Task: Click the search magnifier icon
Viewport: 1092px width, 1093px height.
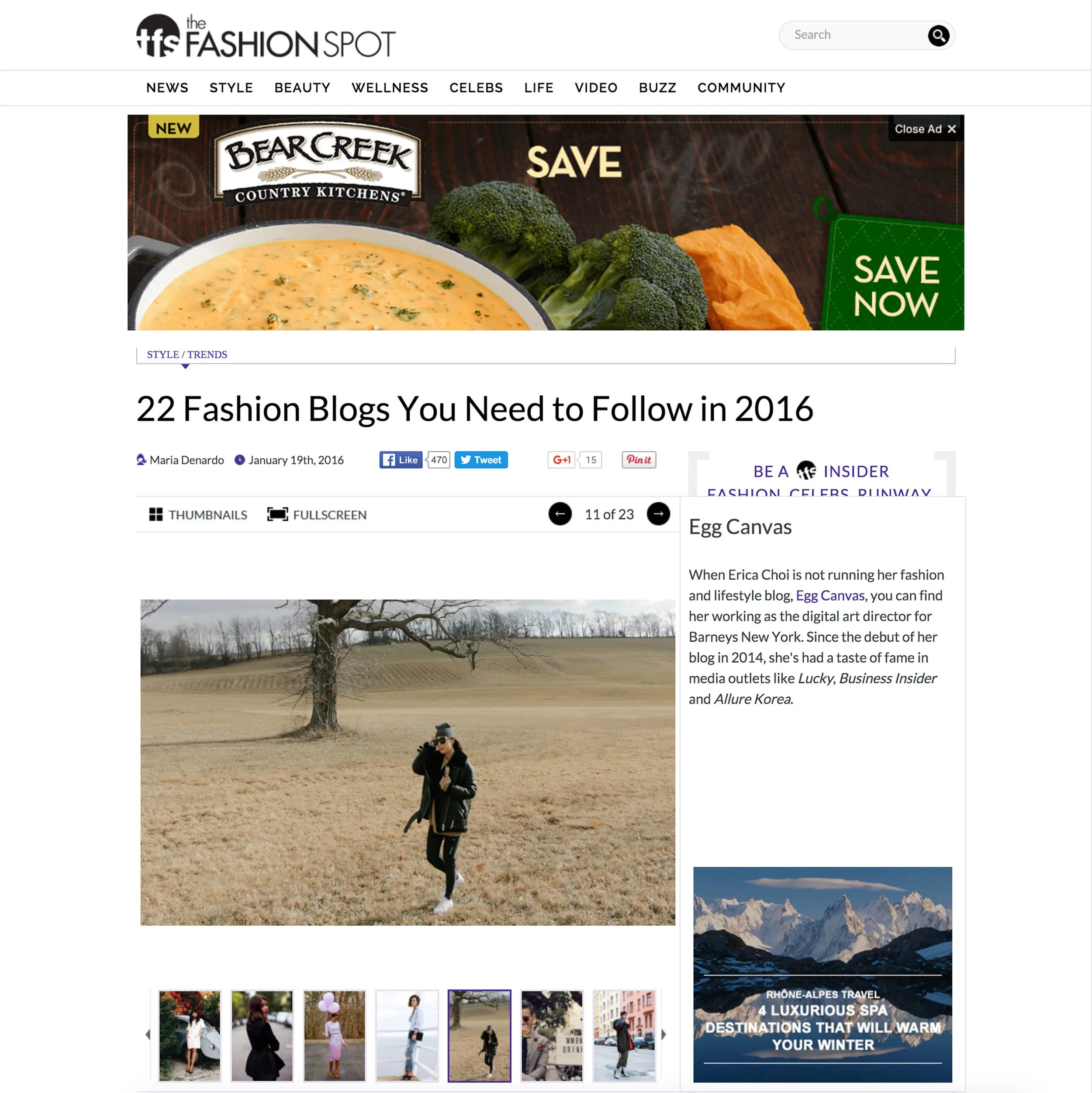Action: coord(938,36)
